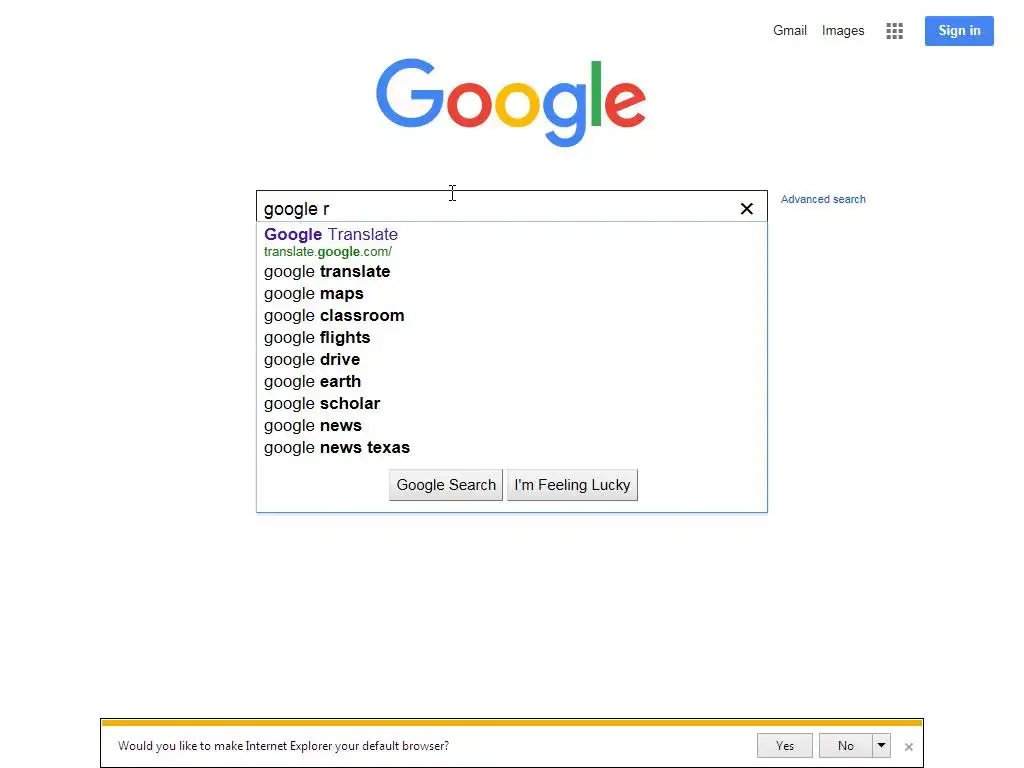
Task: Select suggestion google earth
Action: pos(511,381)
